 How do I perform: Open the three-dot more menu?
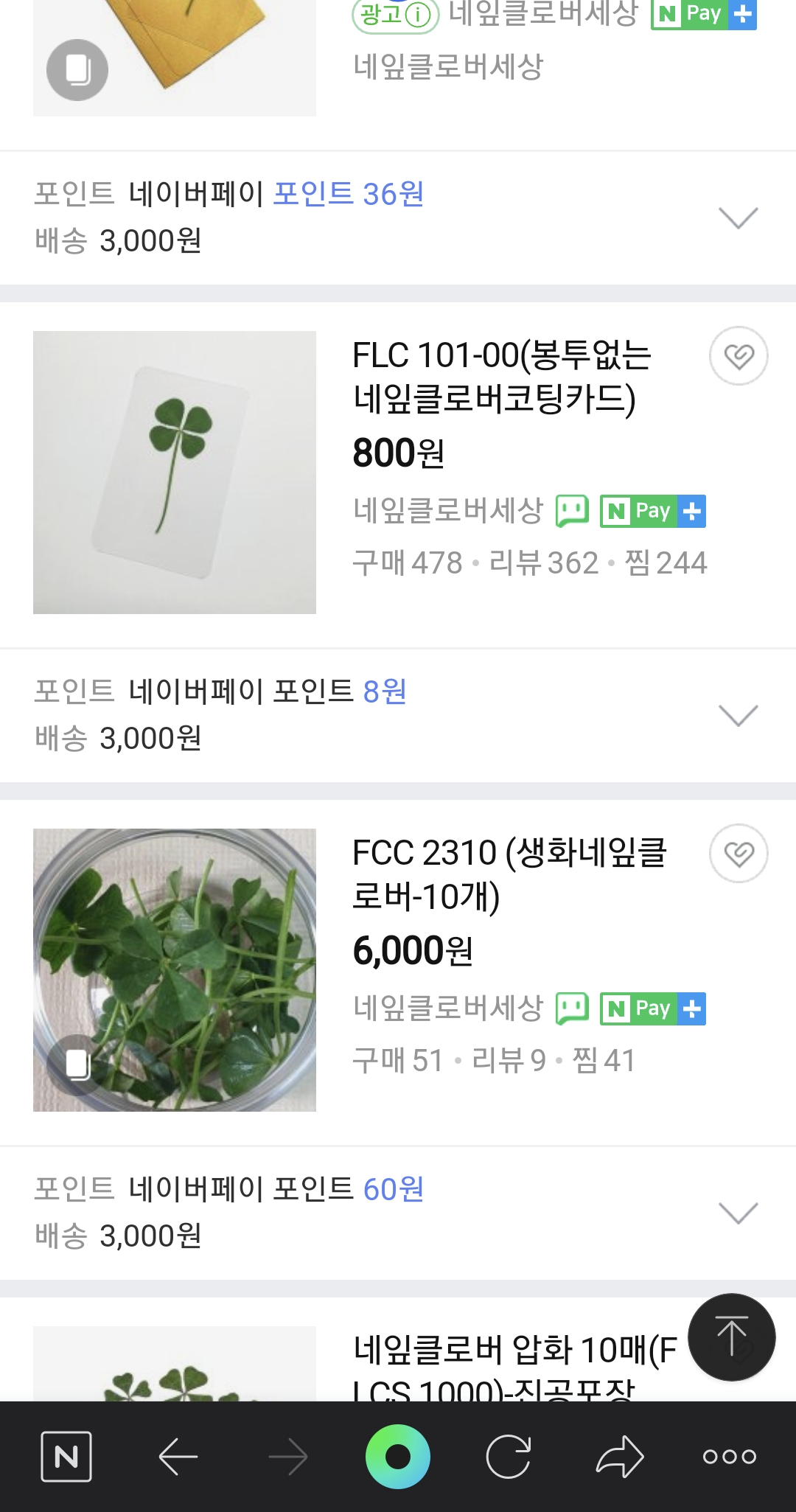[729, 1457]
